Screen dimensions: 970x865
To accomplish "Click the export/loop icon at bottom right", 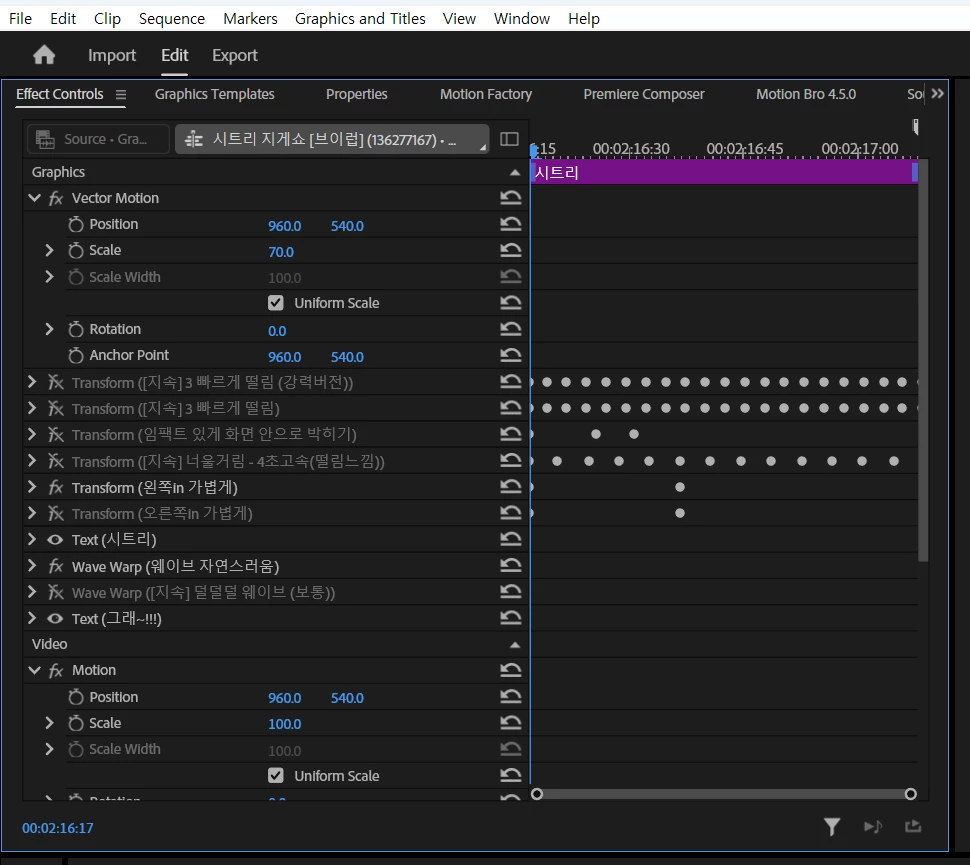I will (913, 827).
